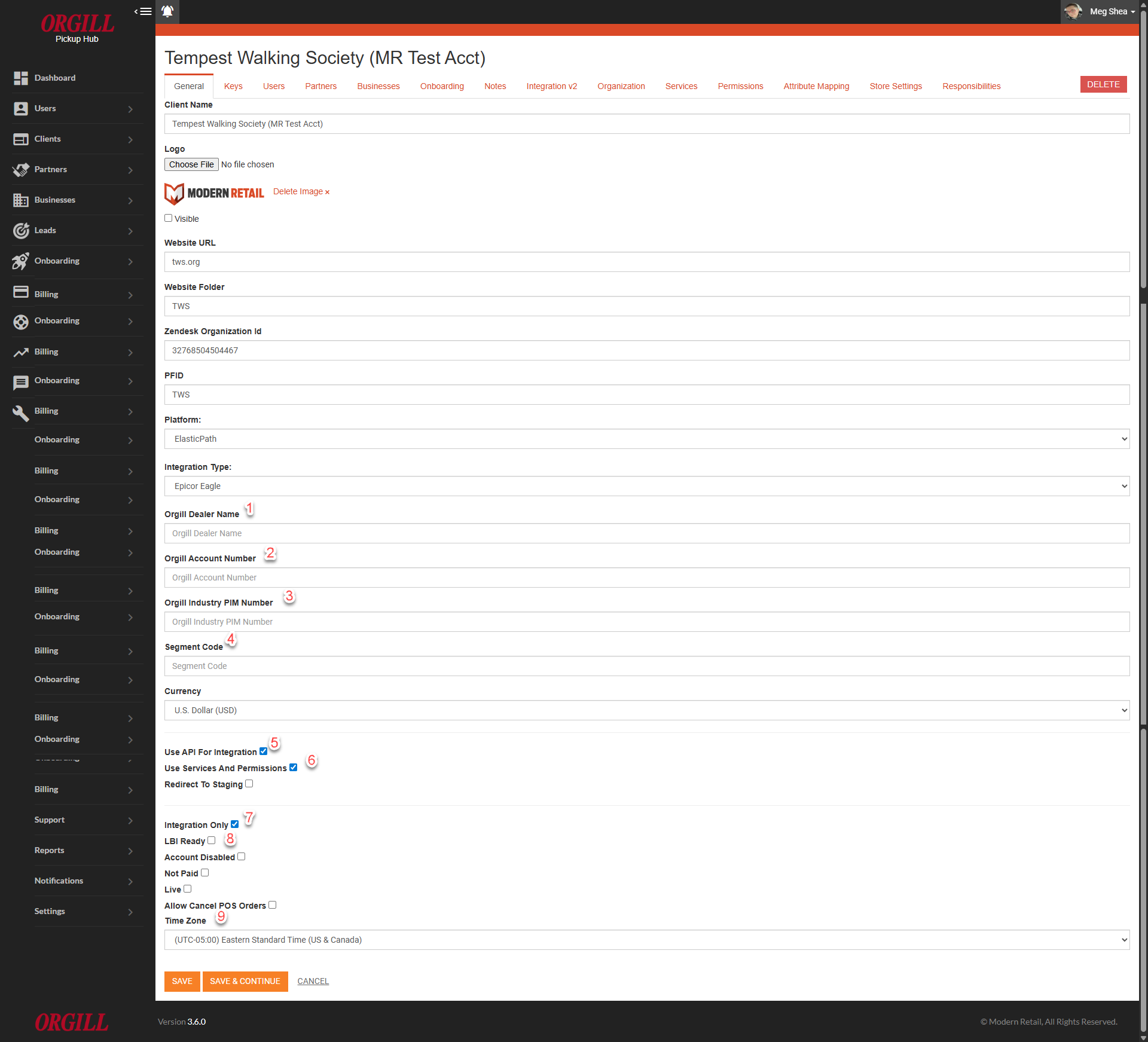Open the Integration Type dropdown
The width and height of the screenshot is (1148, 1042).
tap(647, 486)
